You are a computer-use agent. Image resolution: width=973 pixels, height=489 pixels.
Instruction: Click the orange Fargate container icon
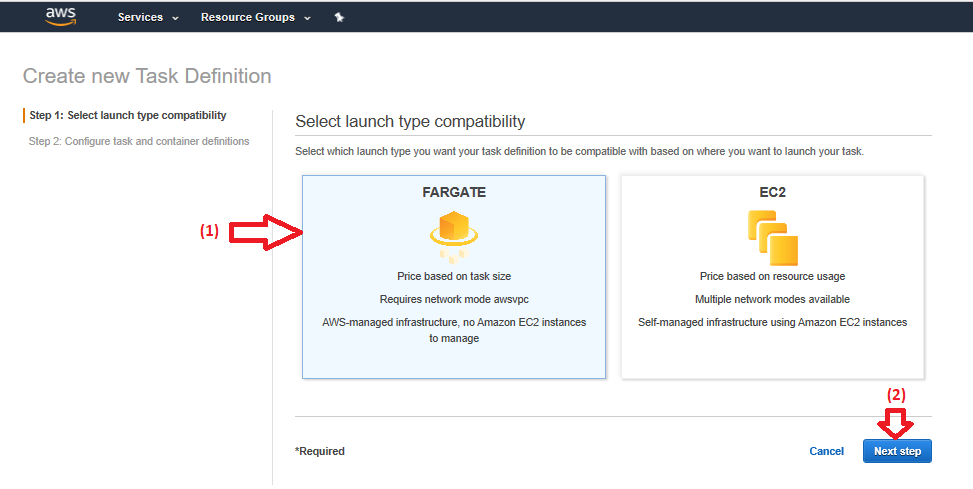click(453, 234)
